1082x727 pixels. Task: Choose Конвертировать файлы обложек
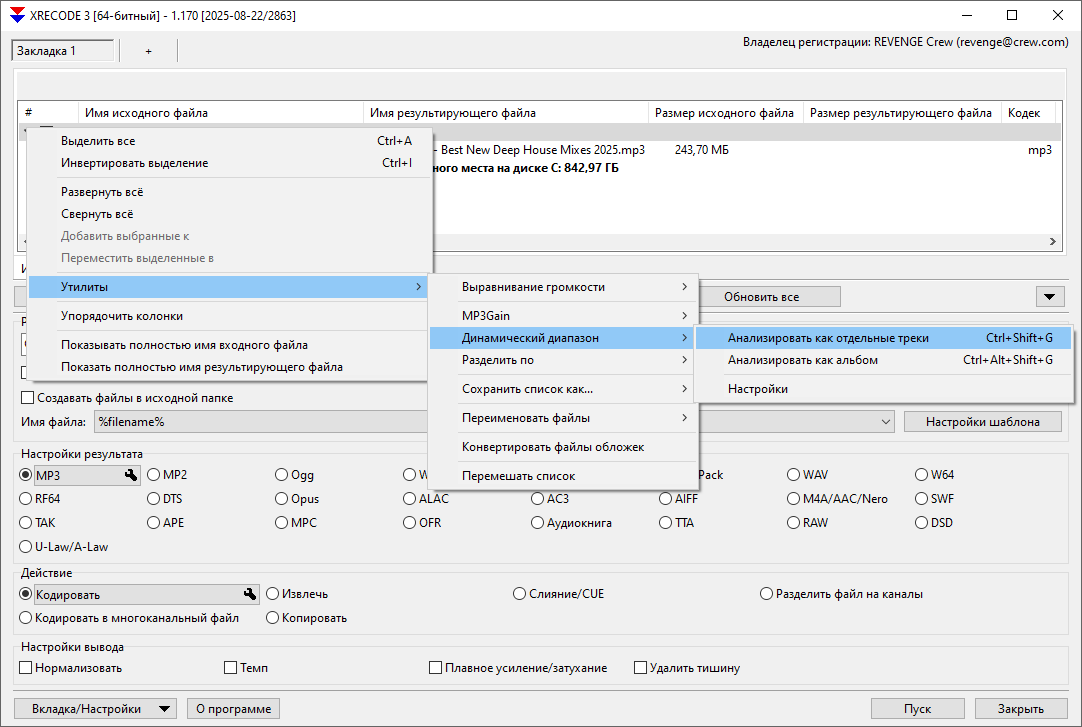tap(563, 447)
